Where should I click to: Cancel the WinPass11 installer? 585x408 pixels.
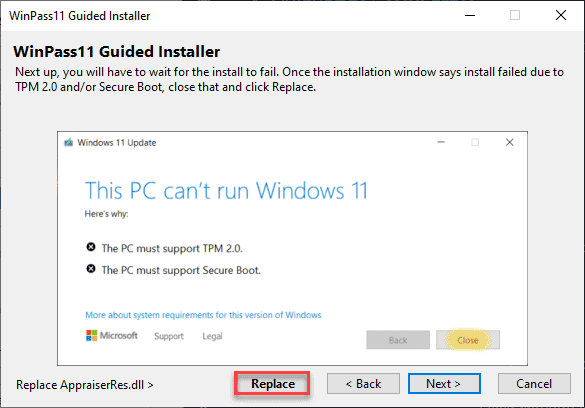pyautogui.click(x=534, y=383)
